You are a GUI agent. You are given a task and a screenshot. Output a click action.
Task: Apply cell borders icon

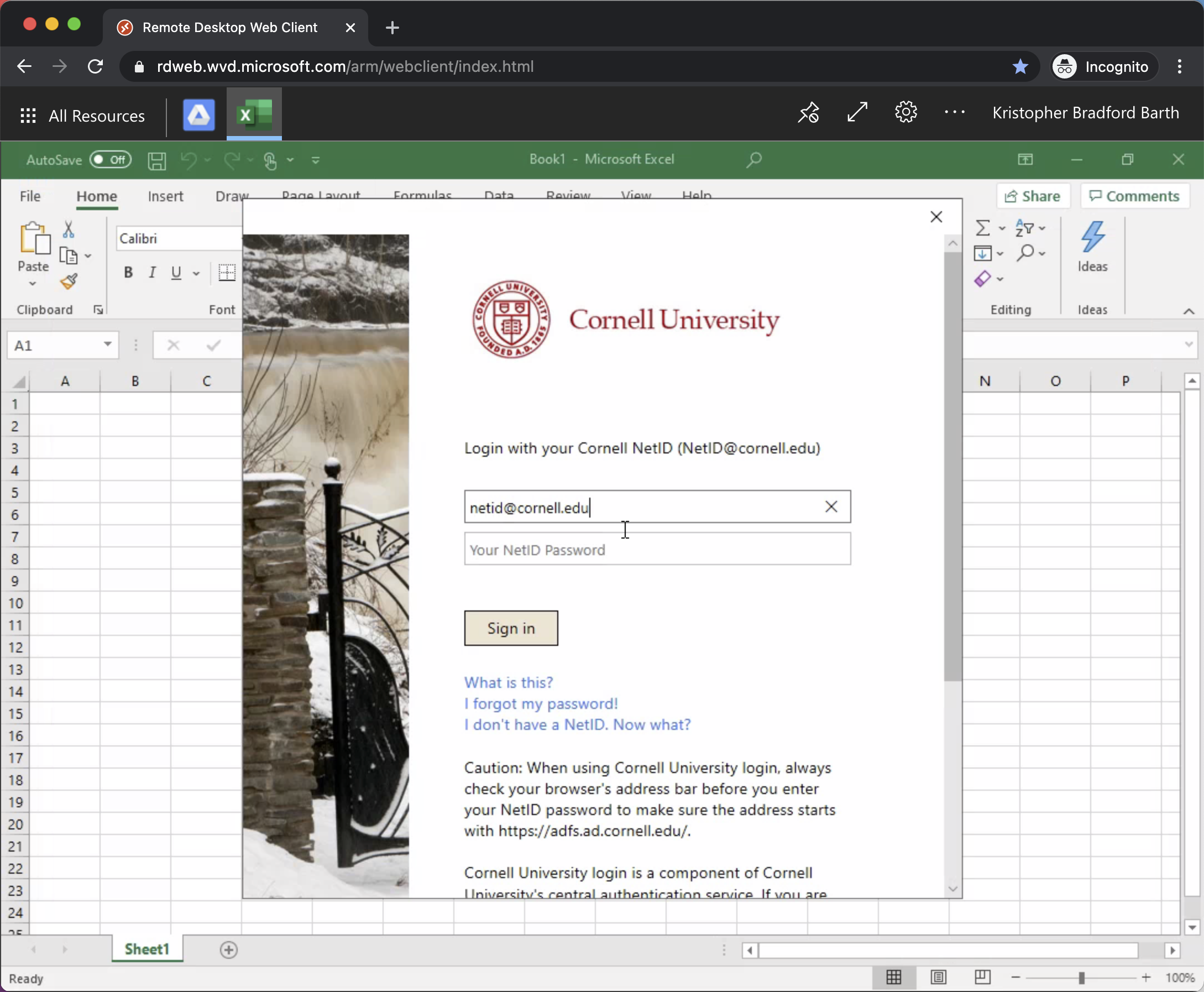click(x=227, y=273)
